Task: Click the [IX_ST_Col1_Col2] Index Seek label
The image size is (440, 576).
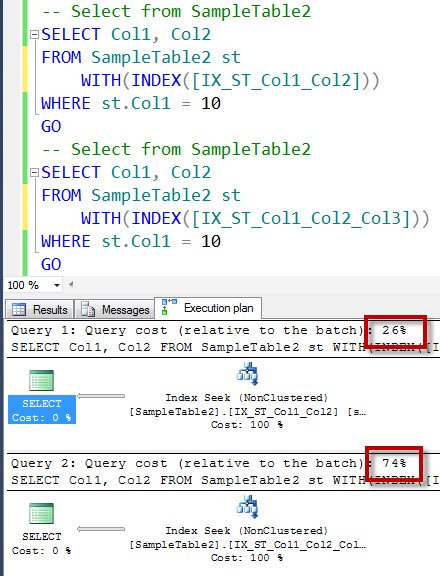Action: (x=247, y=411)
